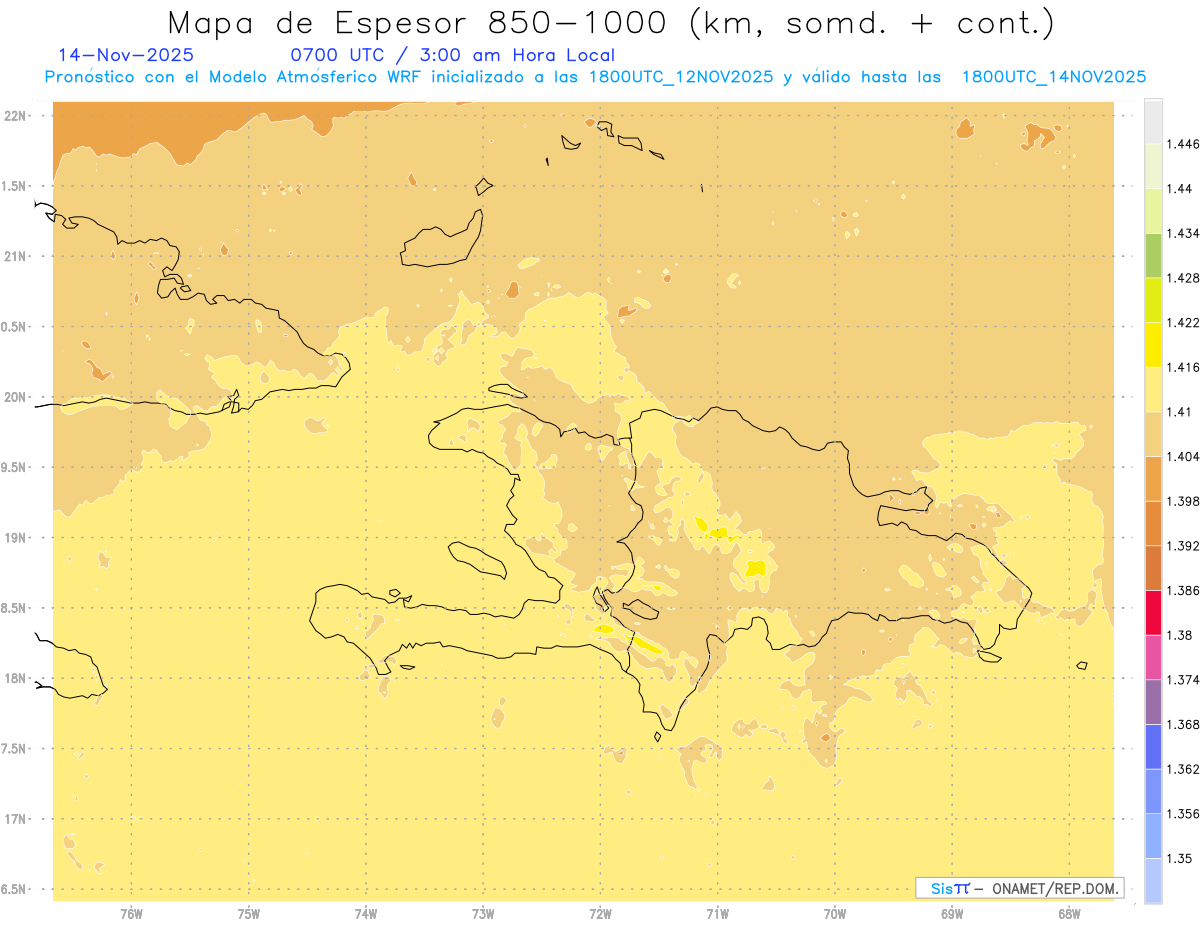
Task: Click the '1.392' colorbar value
Action: 1182,546
